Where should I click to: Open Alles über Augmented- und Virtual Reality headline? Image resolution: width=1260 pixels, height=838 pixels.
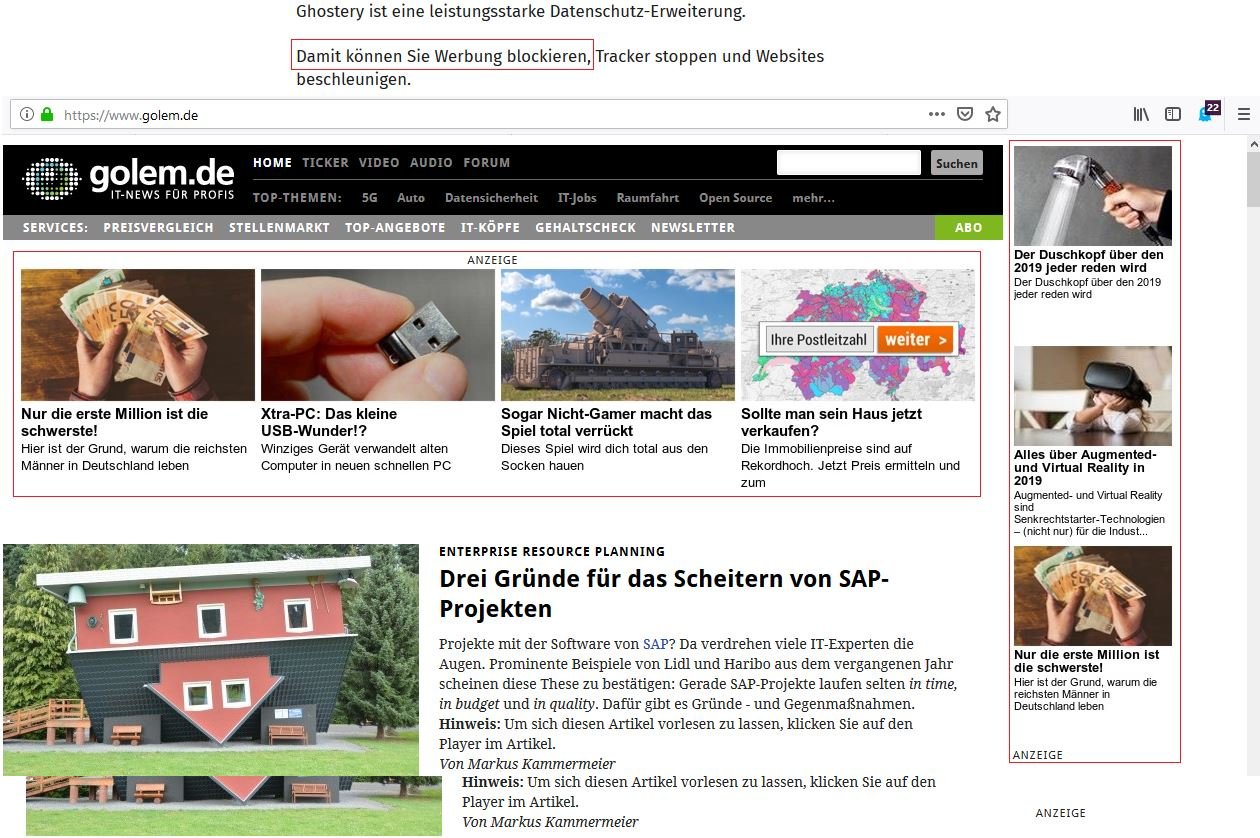(1085, 467)
